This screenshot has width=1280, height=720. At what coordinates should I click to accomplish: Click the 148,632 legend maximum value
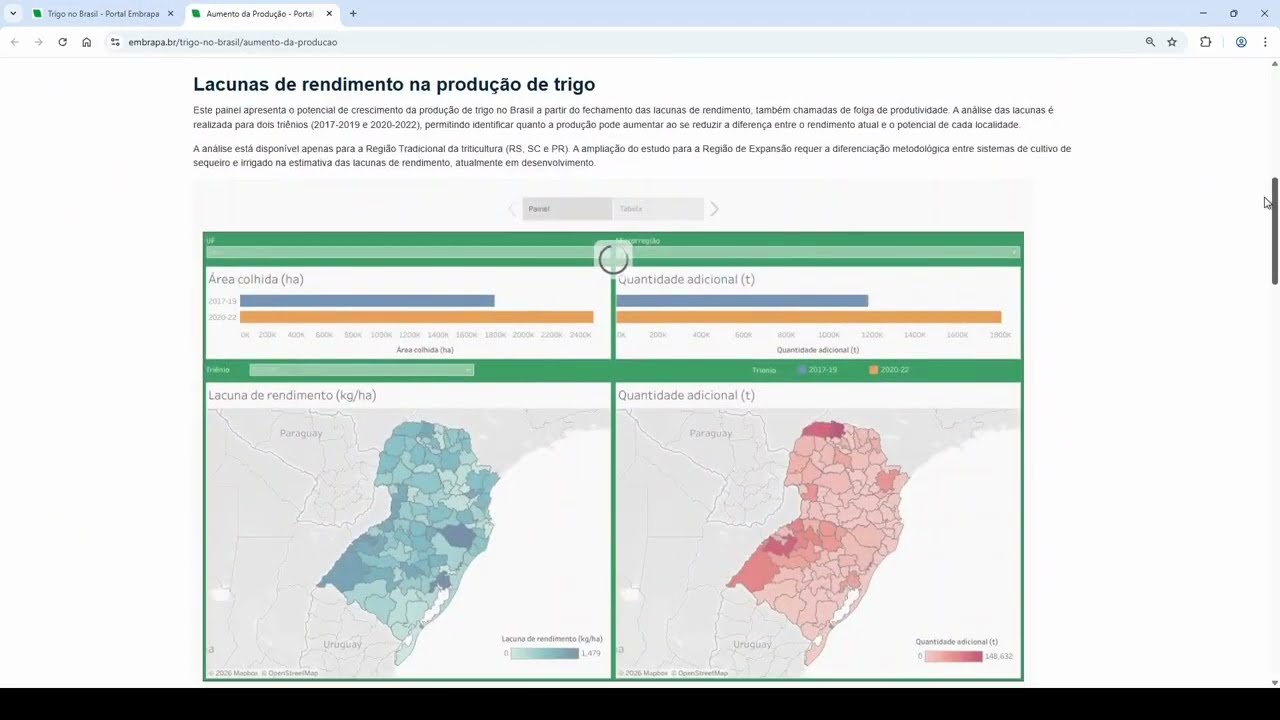(x=999, y=656)
